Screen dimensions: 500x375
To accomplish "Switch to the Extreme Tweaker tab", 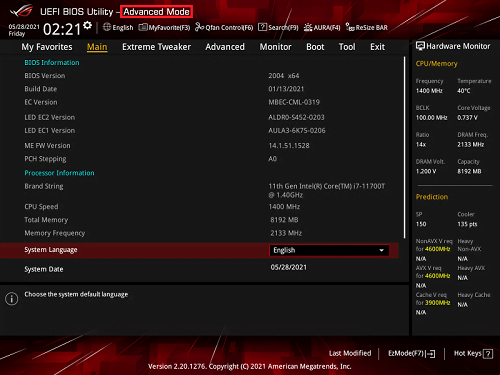I will coord(156,47).
